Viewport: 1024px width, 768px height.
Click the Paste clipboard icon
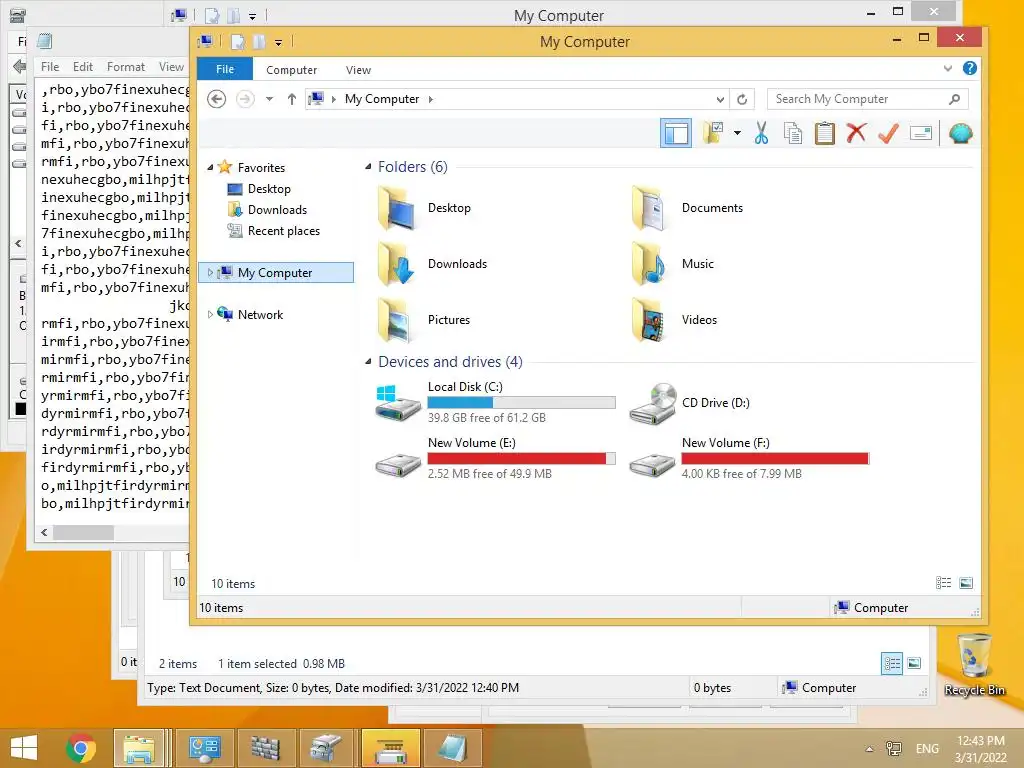(824, 133)
